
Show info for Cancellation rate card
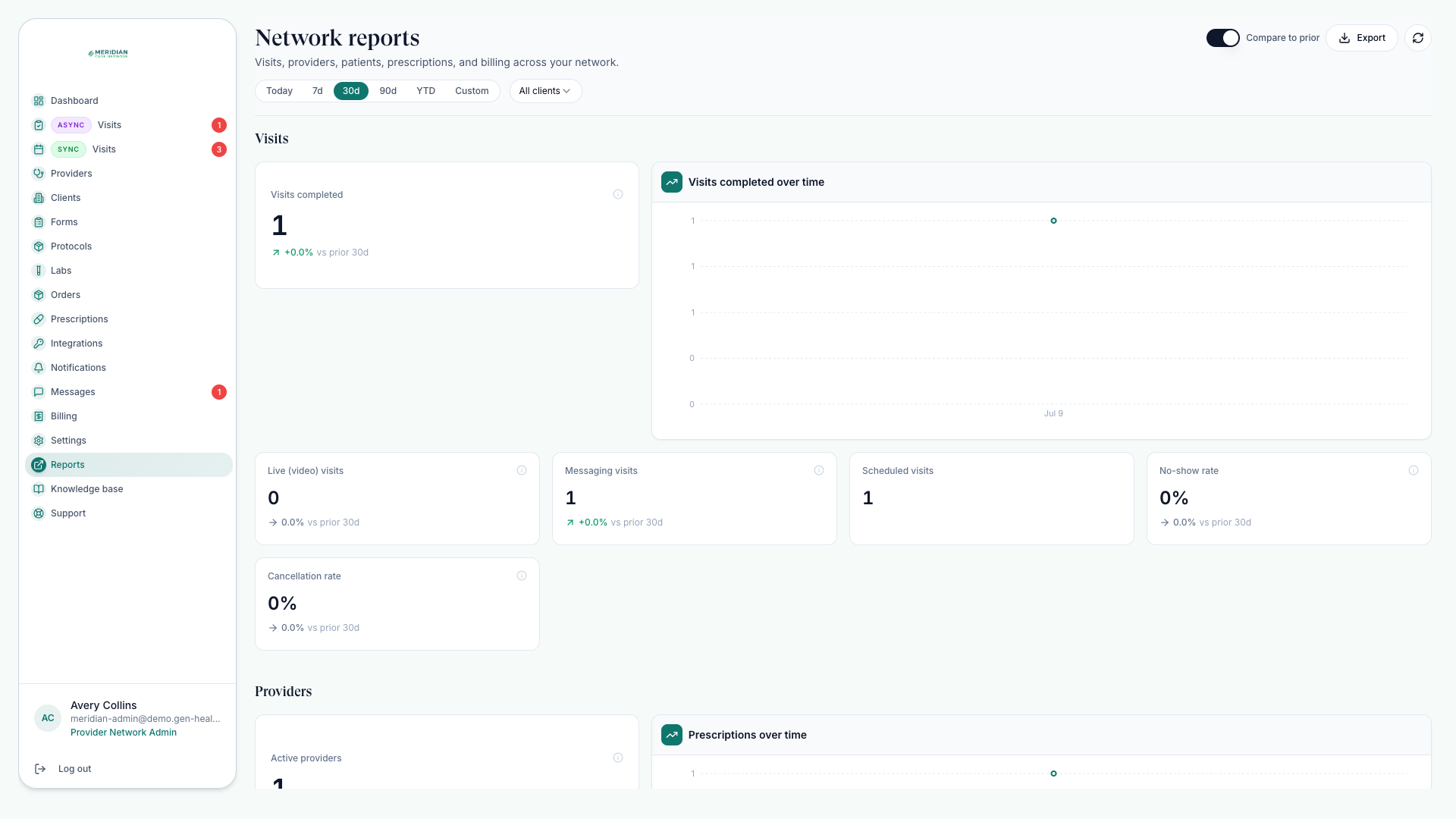tap(522, 576)
